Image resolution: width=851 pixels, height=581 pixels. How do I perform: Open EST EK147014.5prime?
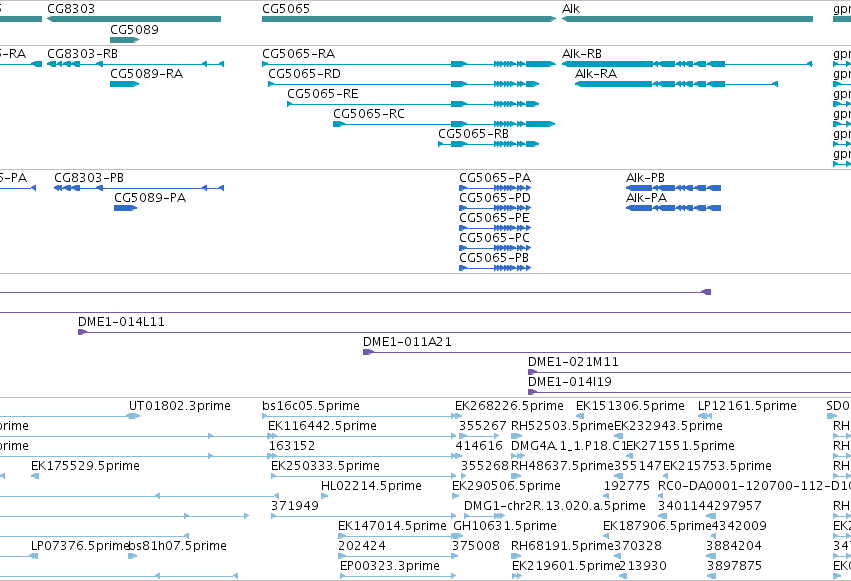(392, 526)
